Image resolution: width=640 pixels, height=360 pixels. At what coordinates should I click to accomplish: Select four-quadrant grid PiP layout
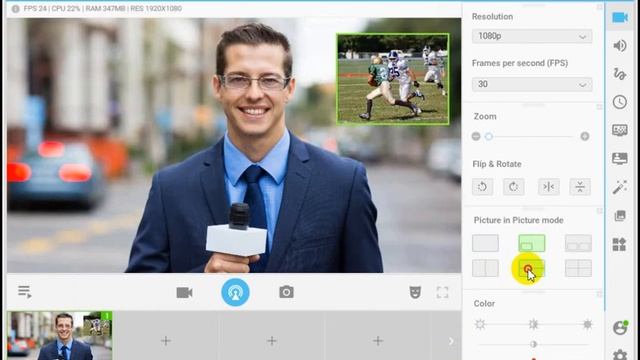[578, 268]
